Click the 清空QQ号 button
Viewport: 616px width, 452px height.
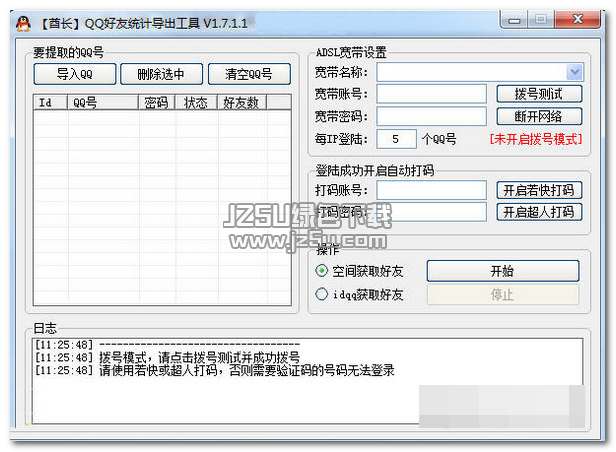pyautogui.click(x=249, y=74)
